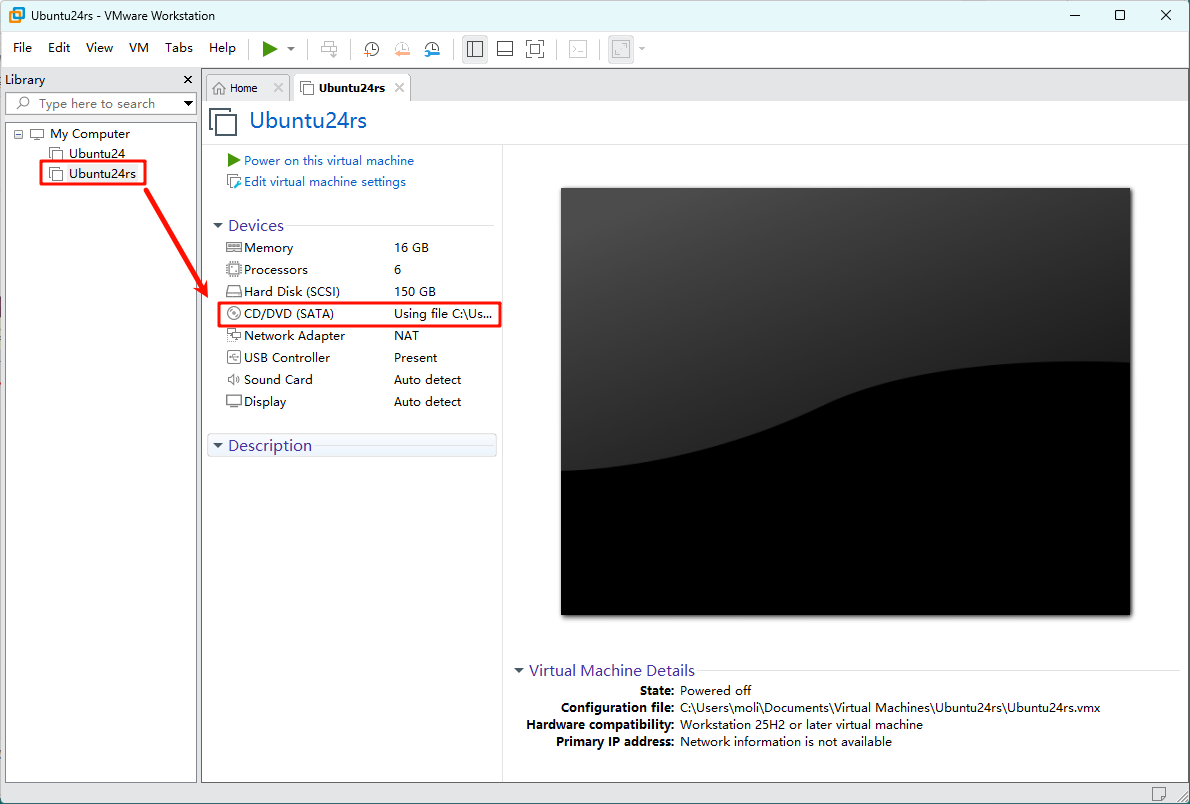Viewport: 1190px width, 804px height.
Task: Click Send Ctrl+Alt+Del toolbar icon
Action: click(329, 49)
